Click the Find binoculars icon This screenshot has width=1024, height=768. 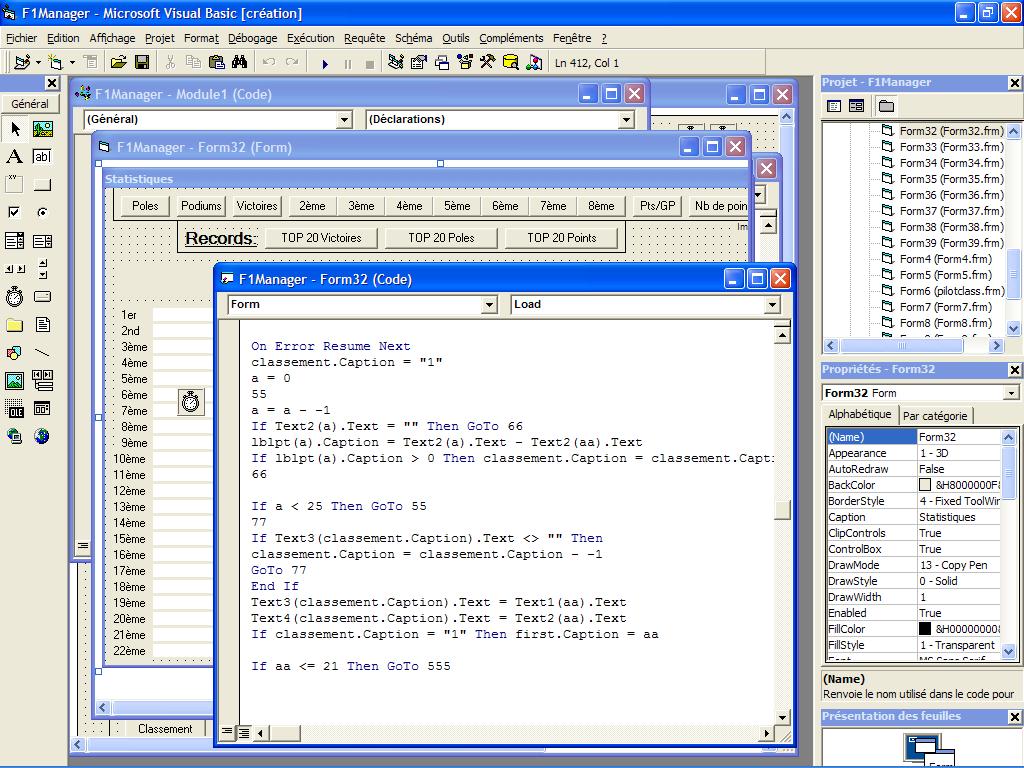click(x=240, y=63)
